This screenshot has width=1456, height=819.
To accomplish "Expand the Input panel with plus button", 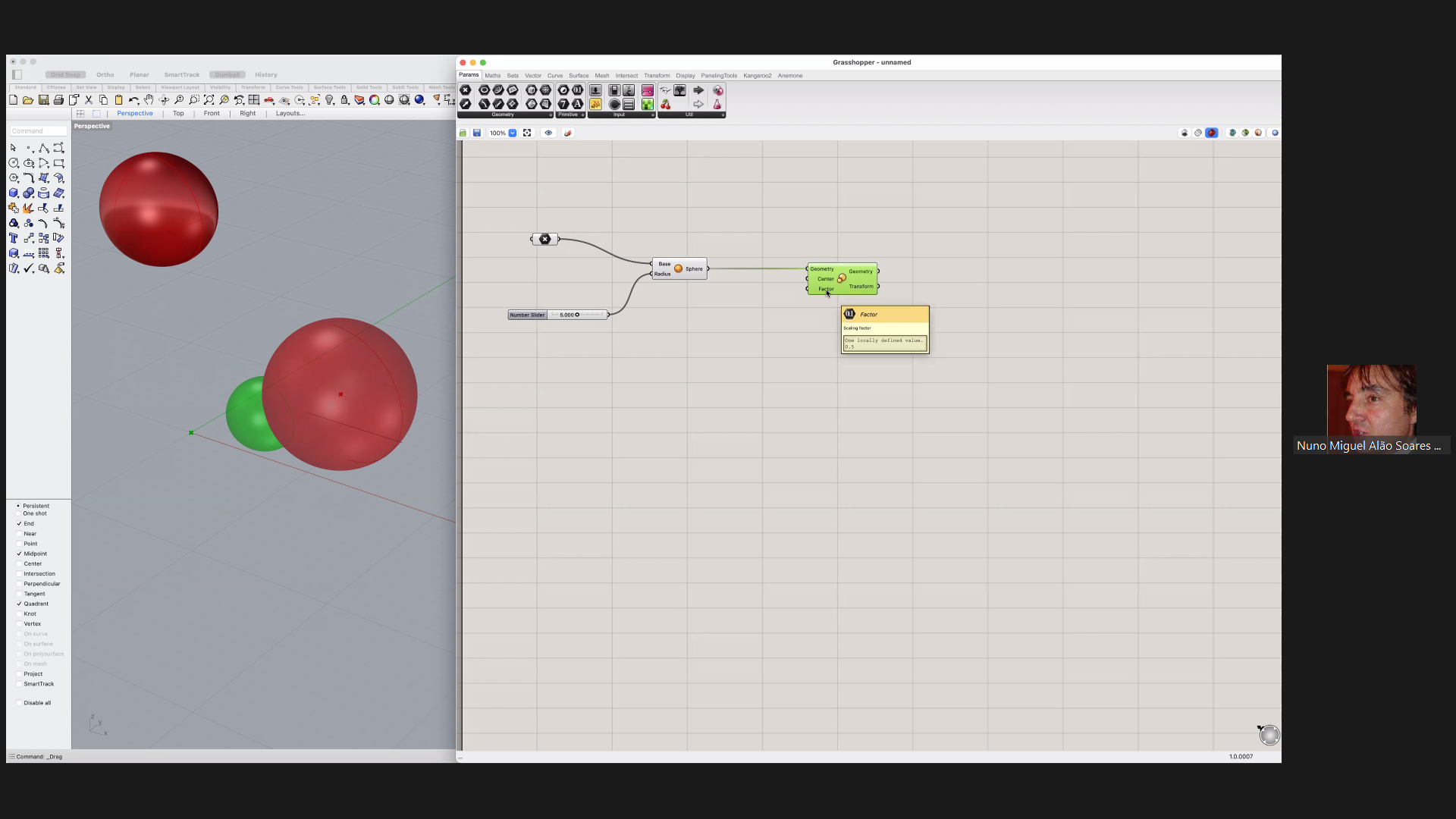I will pyautogui.click(x=653, y=115).
